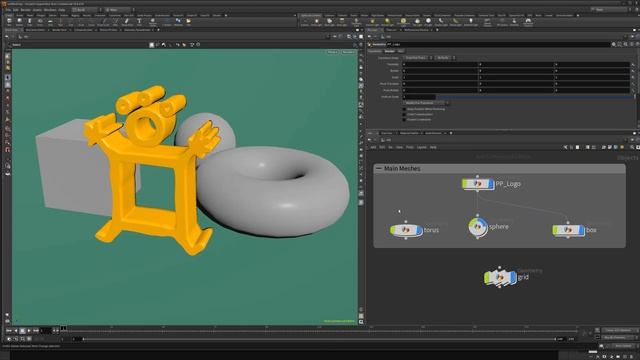Select the Torus tool on Create shelf

coord(40,22)
